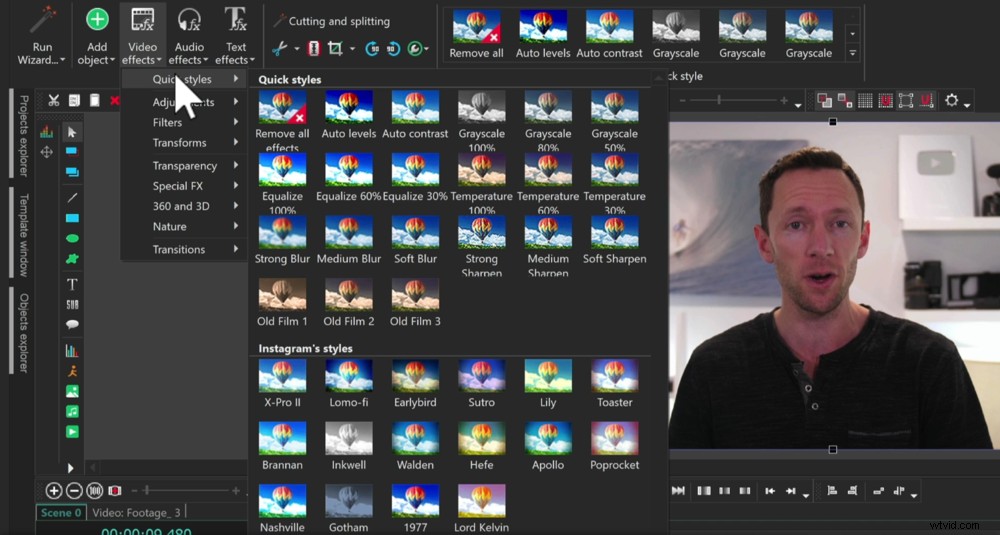Click the scissors split tool icon
Image resolution: width=1000 pixels, height=535 pixels.
click(x=279, y=48)
